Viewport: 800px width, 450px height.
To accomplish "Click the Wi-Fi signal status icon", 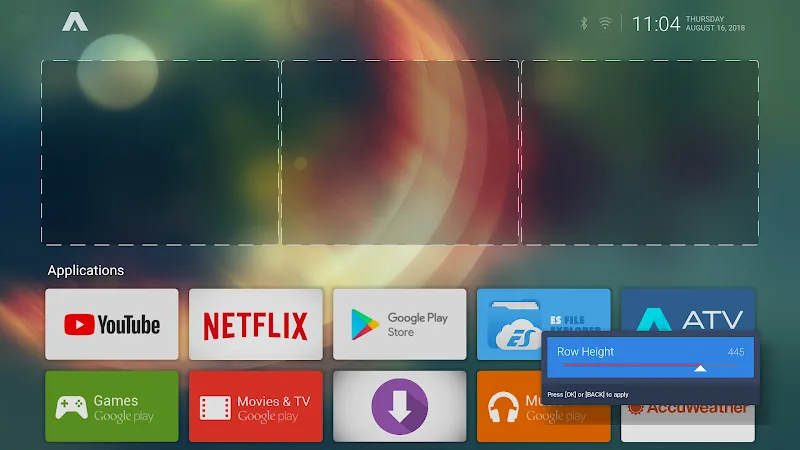I will point(605,23).
